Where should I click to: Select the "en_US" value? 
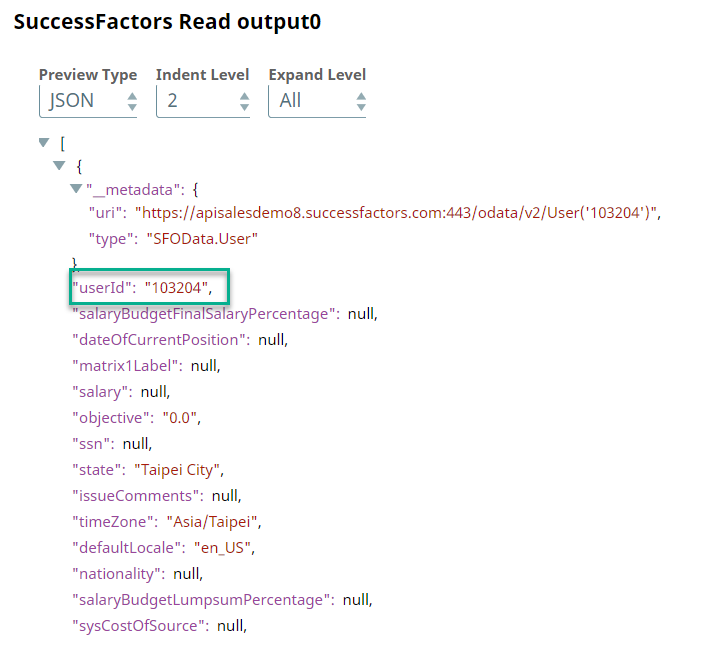[223, 548]
